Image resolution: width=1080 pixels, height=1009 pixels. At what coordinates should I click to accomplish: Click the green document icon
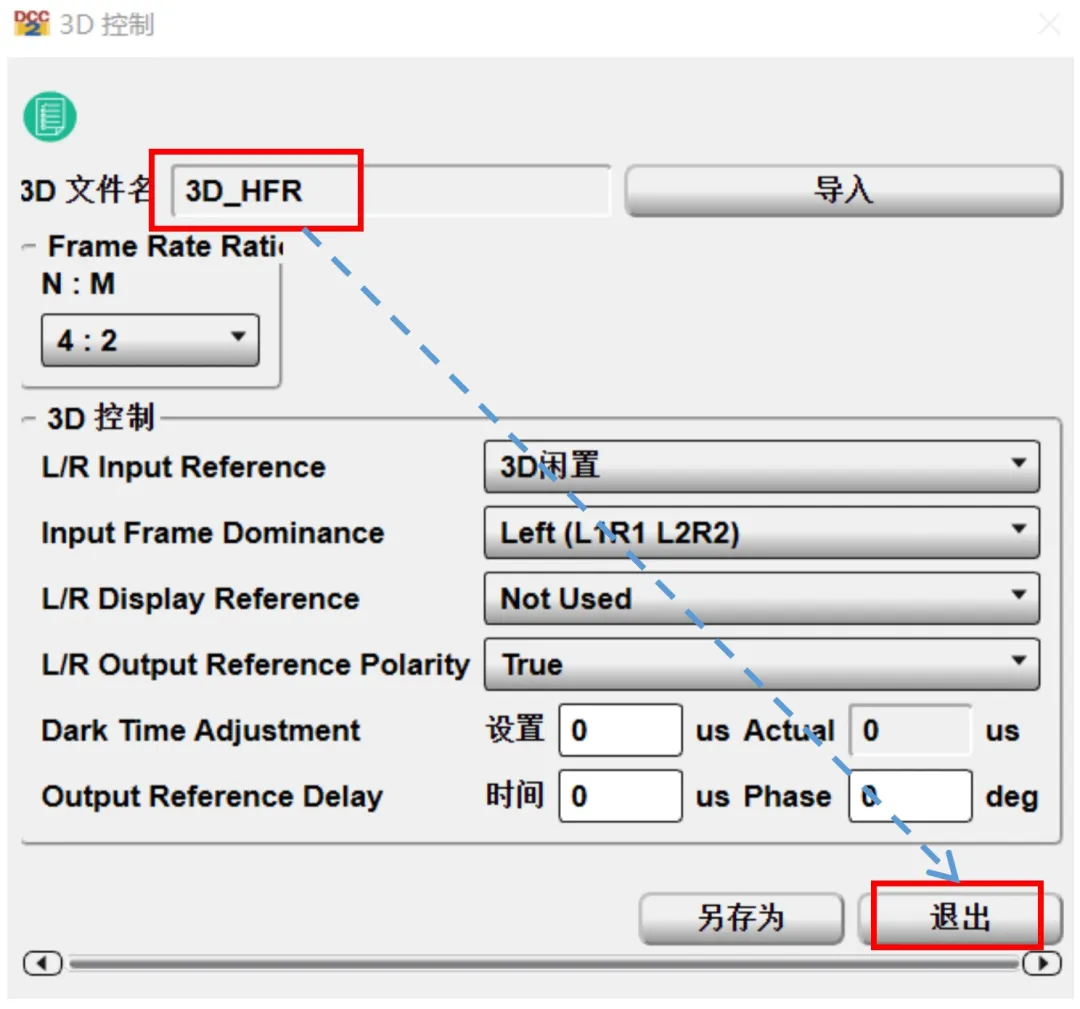(50, 116)
